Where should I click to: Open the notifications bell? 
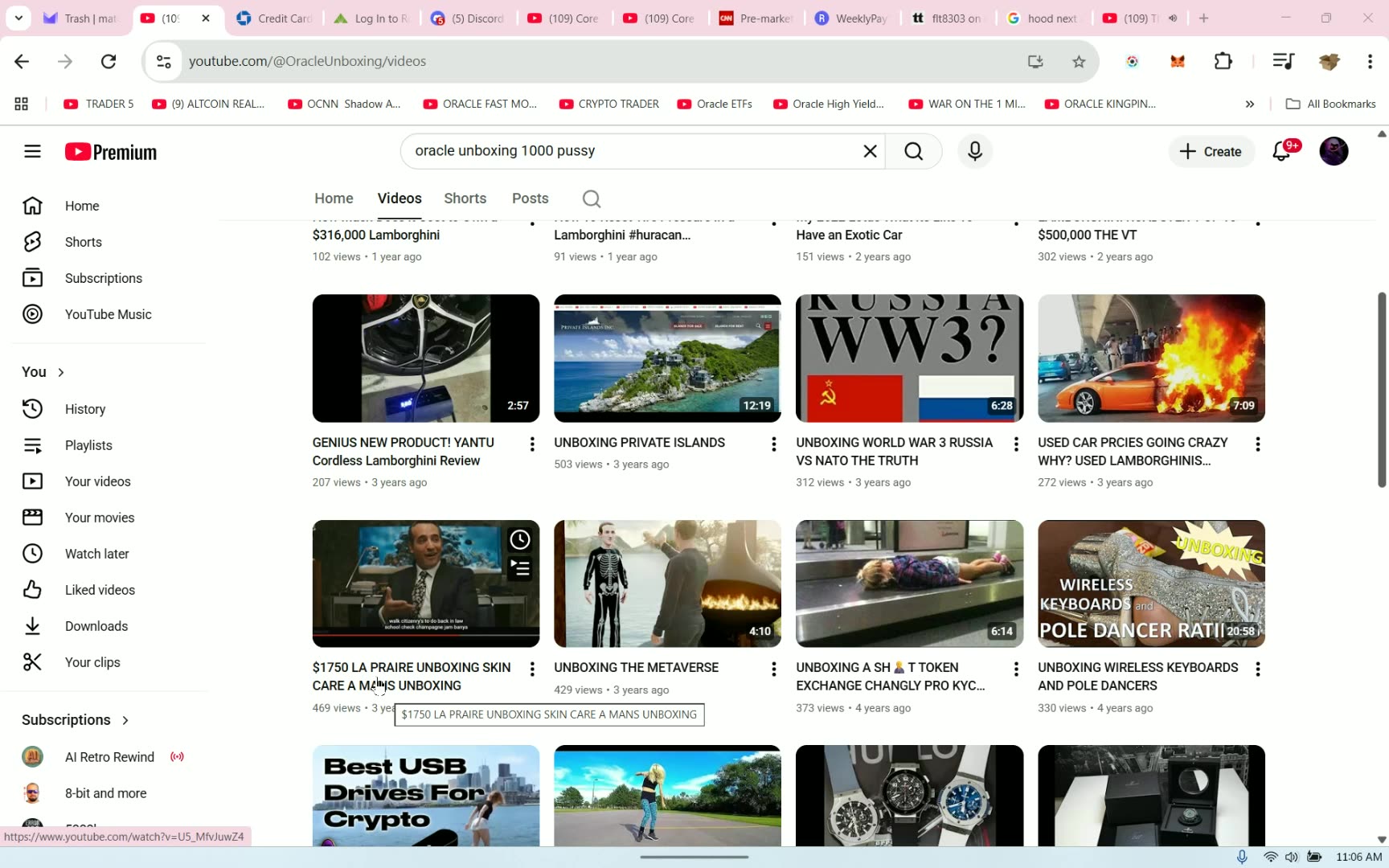1282,151
